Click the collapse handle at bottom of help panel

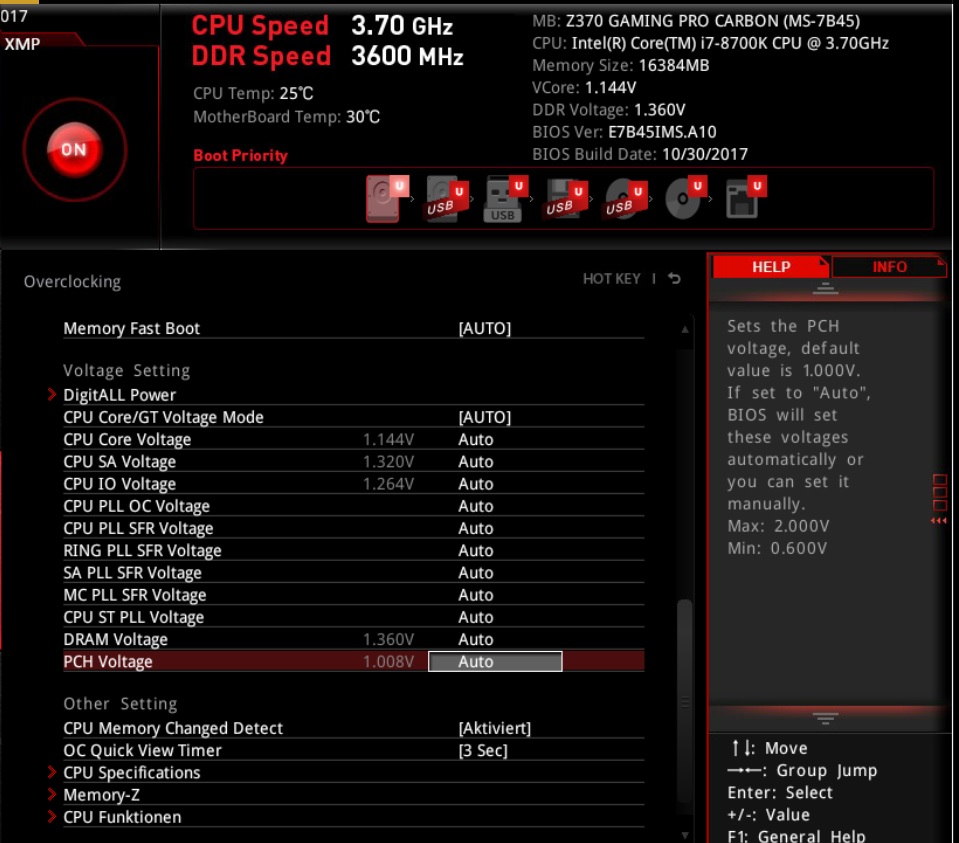825,718
